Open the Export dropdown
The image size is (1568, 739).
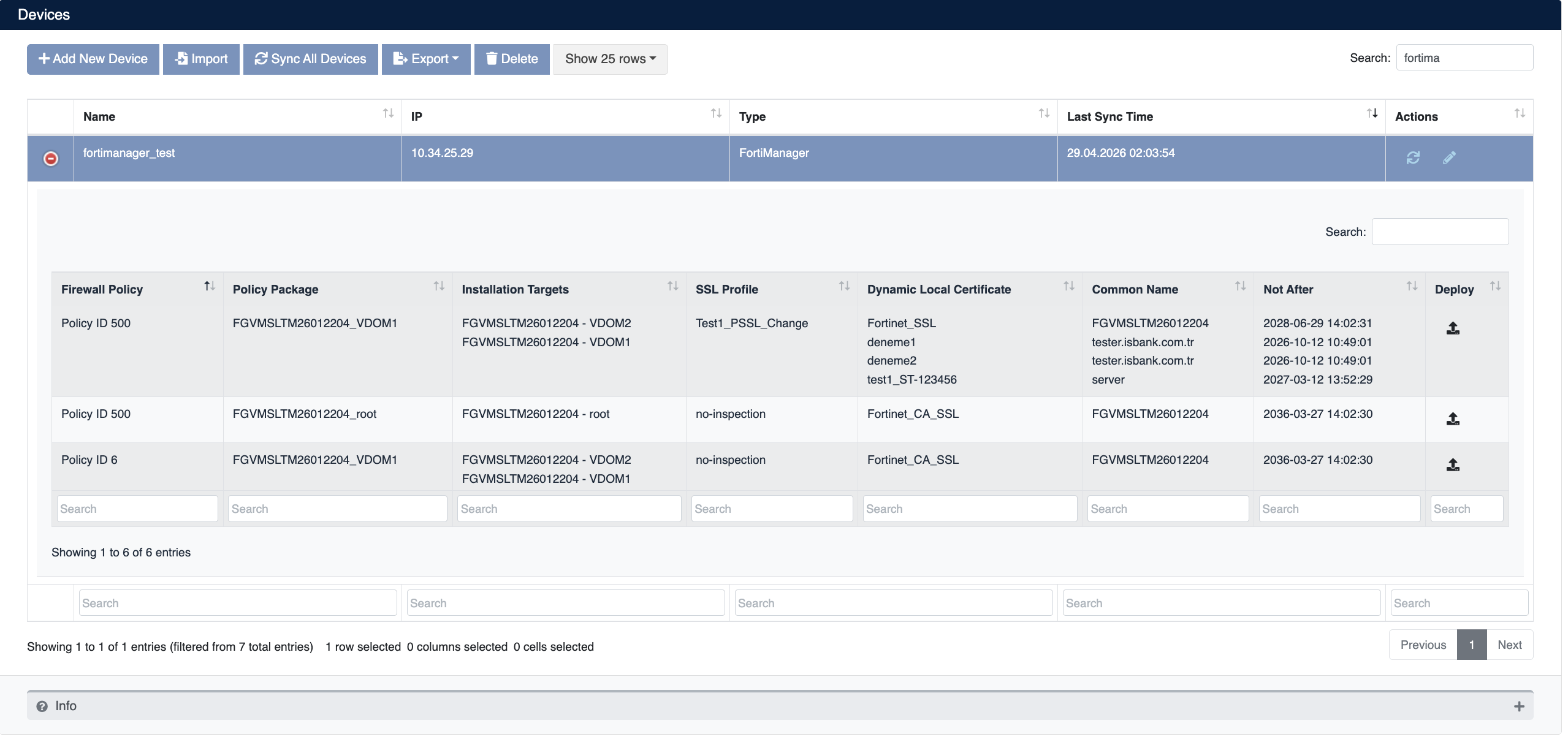426,59
